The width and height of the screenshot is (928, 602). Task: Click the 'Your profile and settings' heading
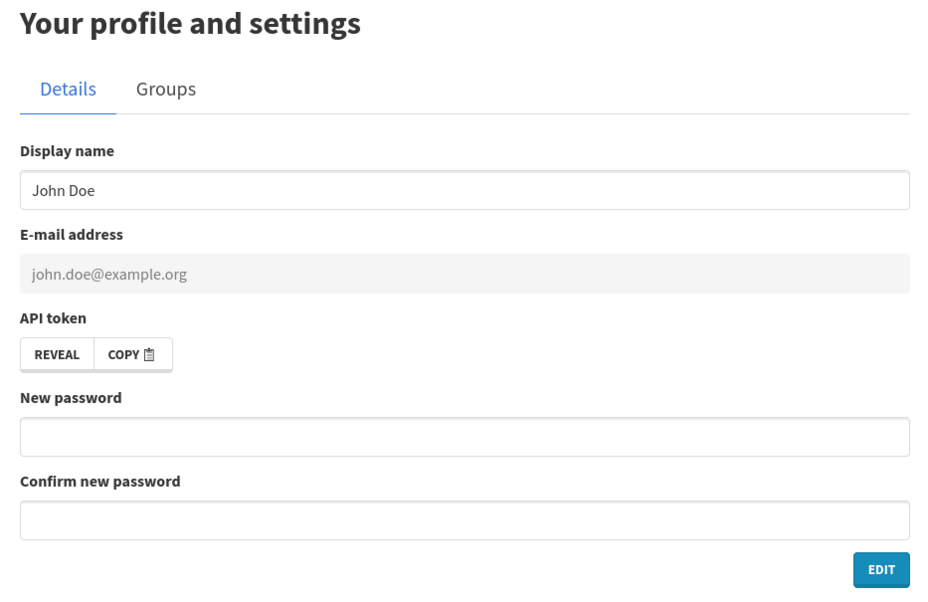click(190, 23)
